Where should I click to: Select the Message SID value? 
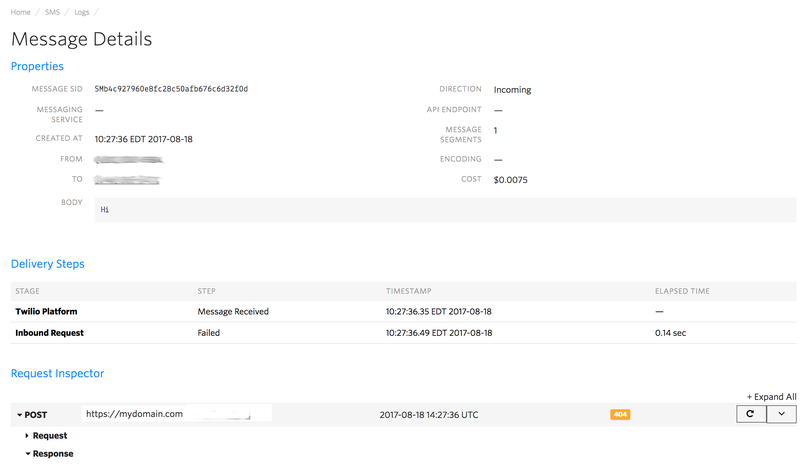[171, 89]
